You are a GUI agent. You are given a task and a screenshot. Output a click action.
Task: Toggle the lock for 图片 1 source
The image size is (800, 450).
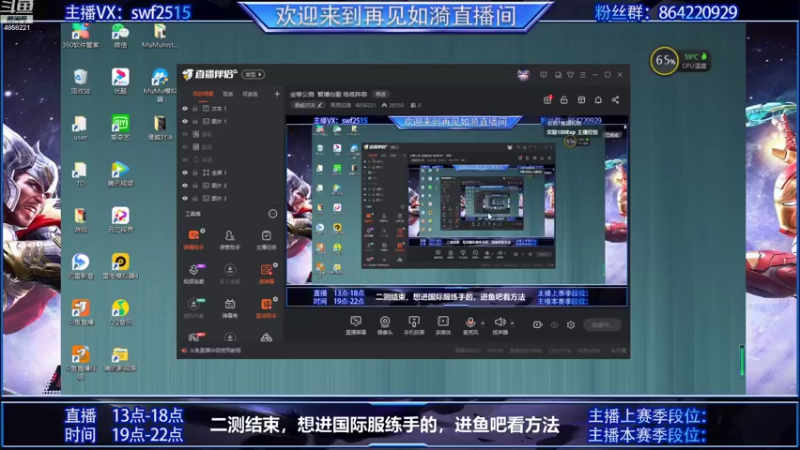pos(195,121)
